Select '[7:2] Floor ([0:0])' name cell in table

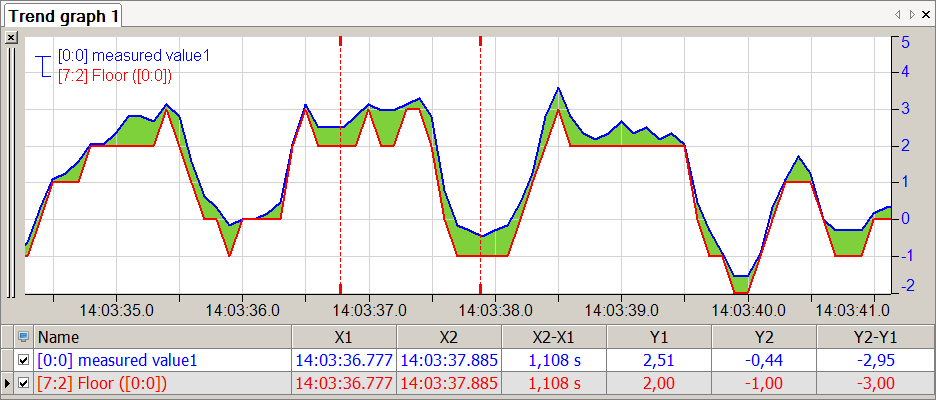(163, 383)
